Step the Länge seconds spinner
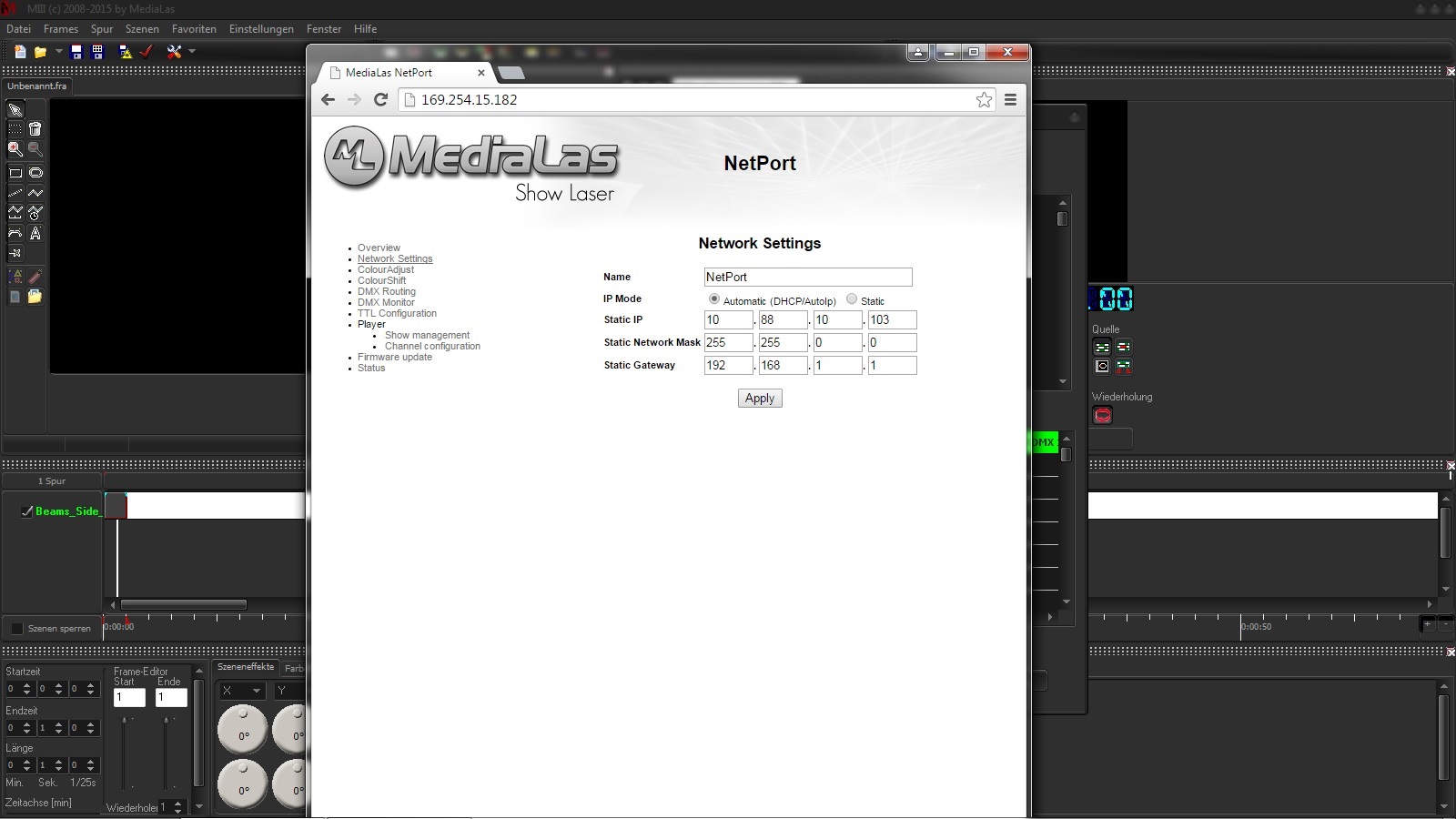This screenshot has height=819, width=1456. (58, 765)
